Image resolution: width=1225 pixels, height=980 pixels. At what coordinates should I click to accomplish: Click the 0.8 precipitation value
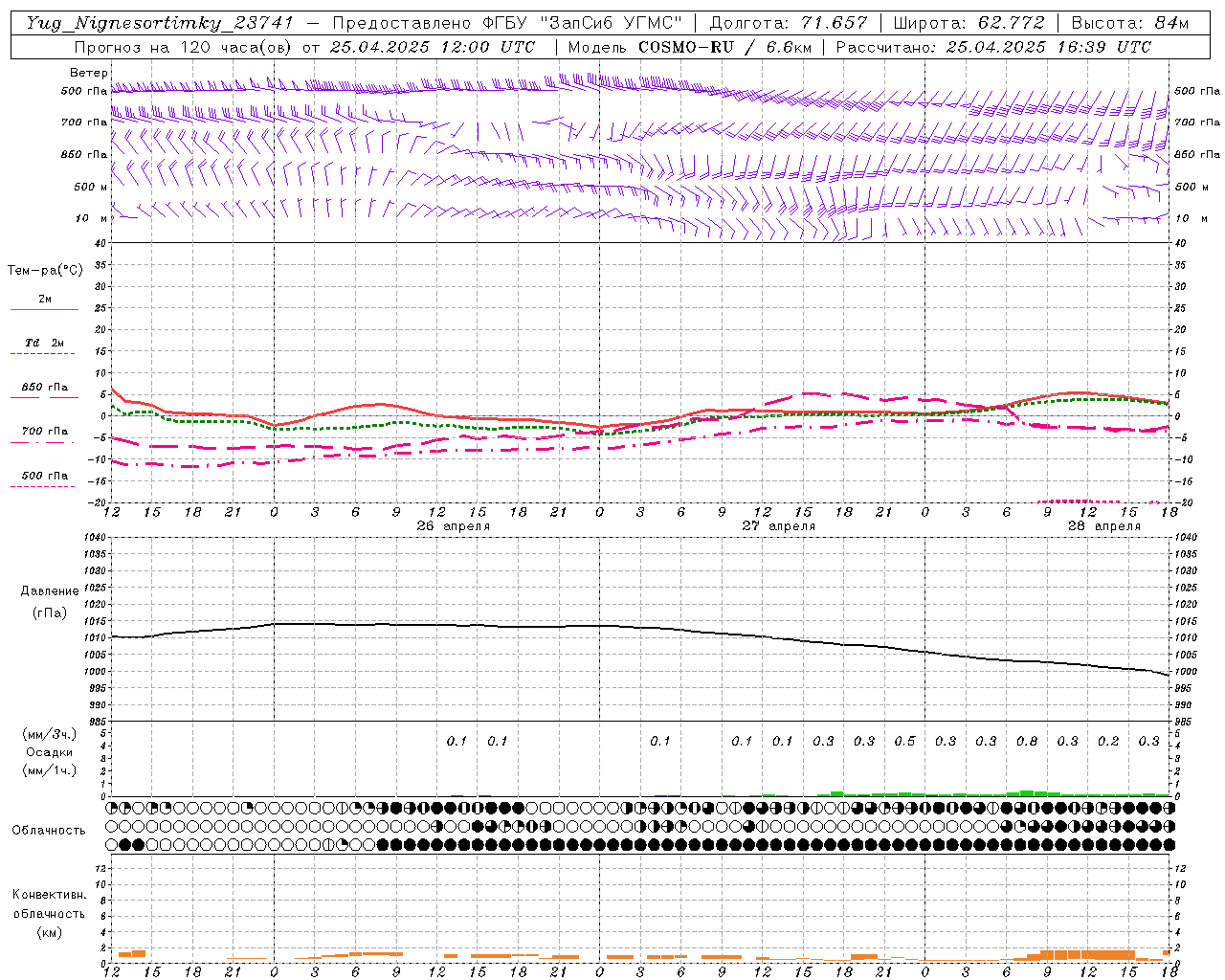tap(1027, 741)
